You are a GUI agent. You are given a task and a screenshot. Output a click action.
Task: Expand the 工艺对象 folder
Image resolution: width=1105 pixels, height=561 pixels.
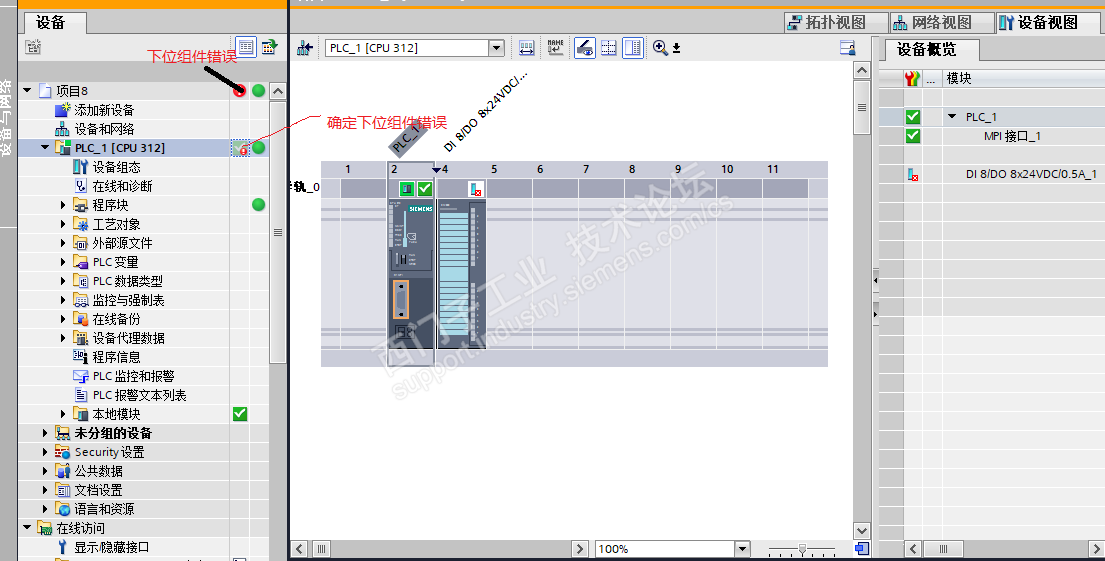point(63,224)
